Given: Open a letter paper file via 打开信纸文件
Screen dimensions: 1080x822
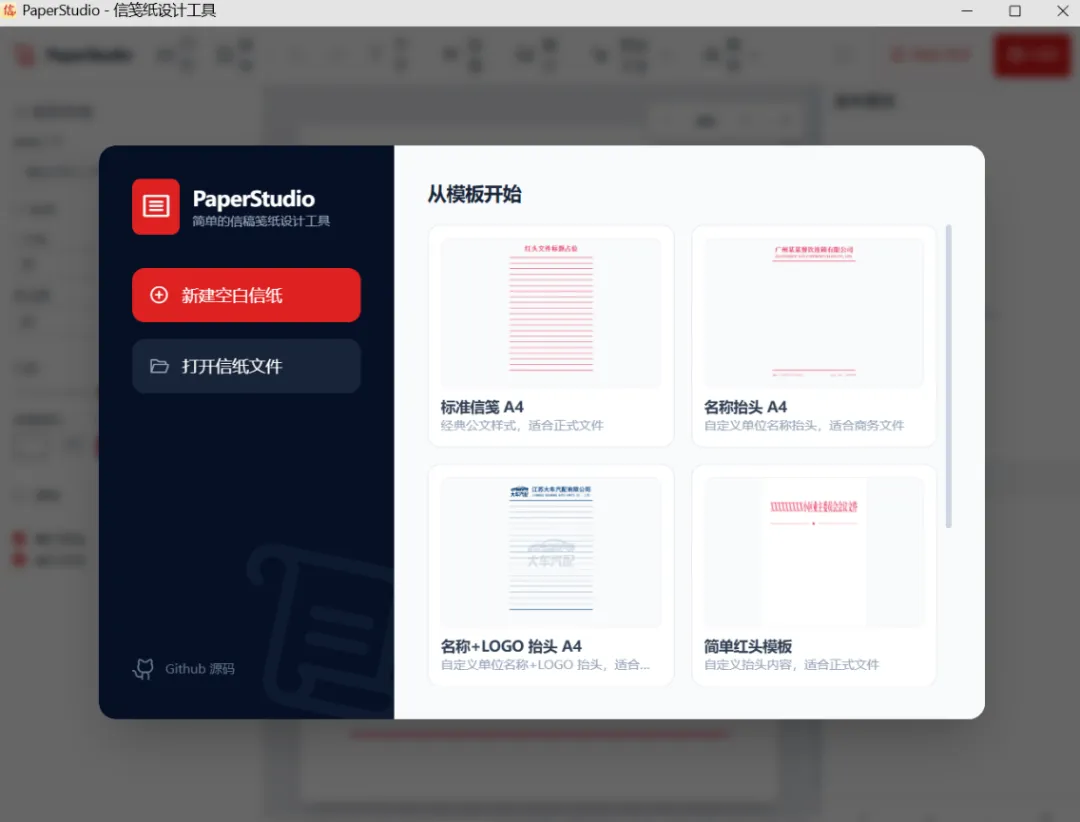Looking at the screenshot, I should point(246,366).
